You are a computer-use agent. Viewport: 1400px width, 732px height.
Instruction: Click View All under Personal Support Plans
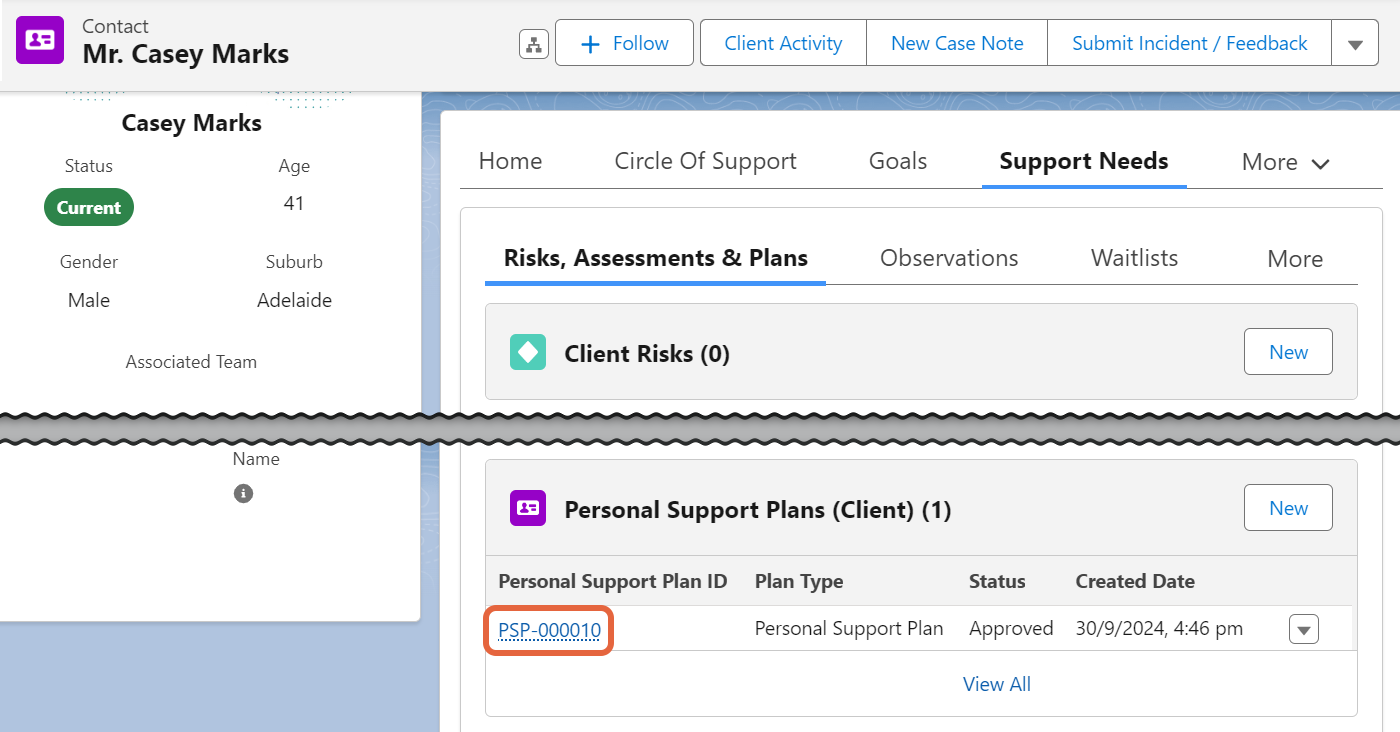pos(996,683)
